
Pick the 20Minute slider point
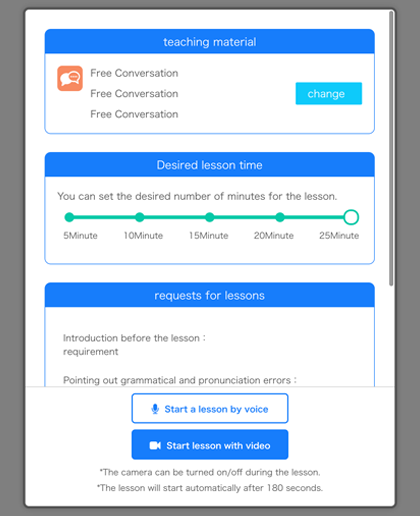point(280,217)
